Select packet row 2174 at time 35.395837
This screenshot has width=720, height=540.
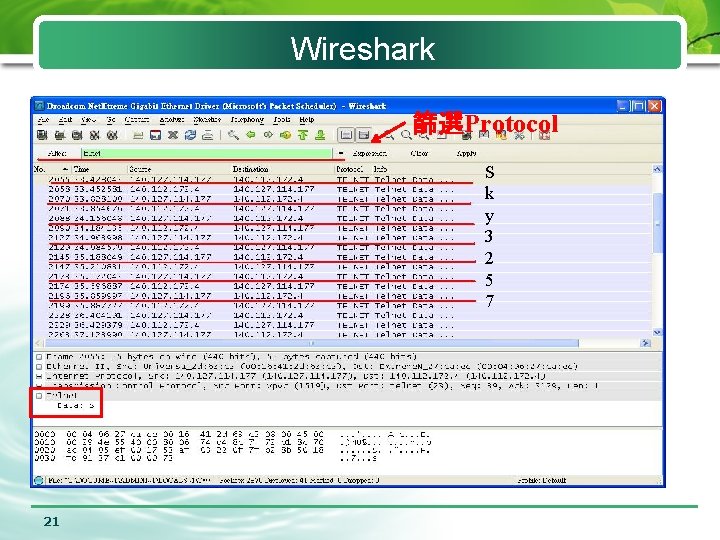point(342,286)
